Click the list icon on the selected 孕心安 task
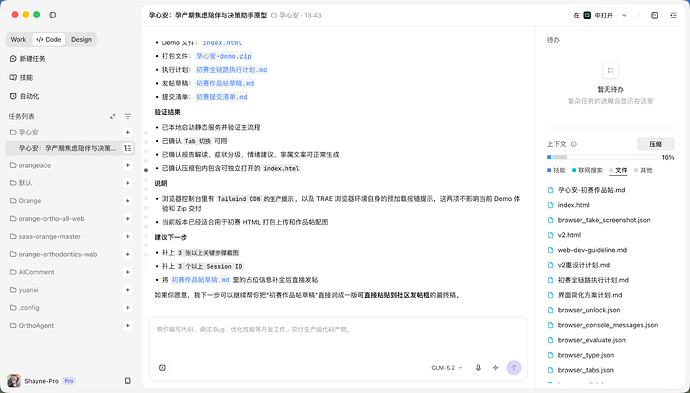 (128, 148)
